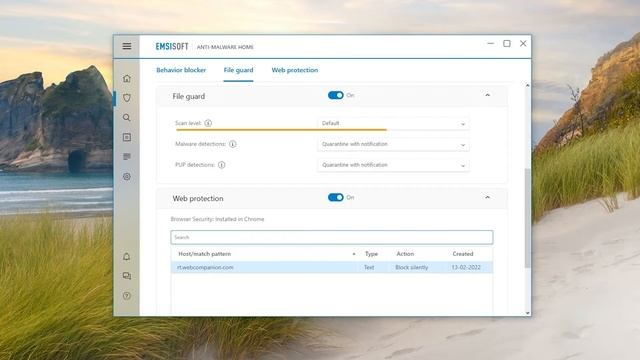Screen dimensions: 640x360
Task: Open the PUP detections action dropdown
Action: click(393, 165)
